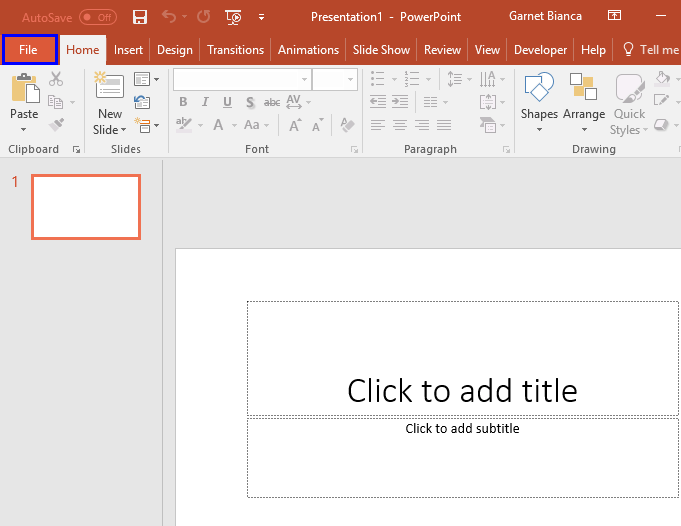Expand the font name combo box
This screenshot has width=681, height=526.
coord(304,79)
